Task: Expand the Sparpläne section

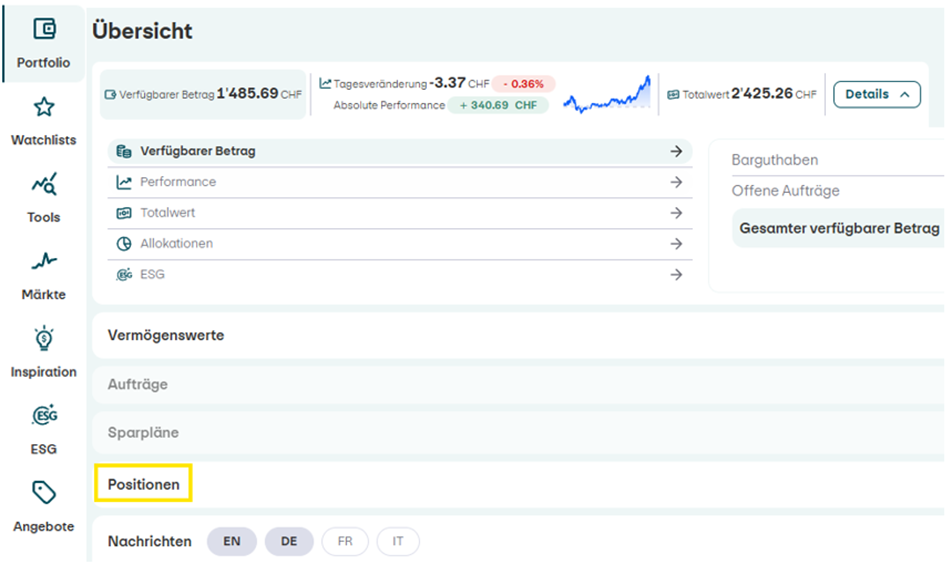Action: pyautogui.click(x=143, y=433)
